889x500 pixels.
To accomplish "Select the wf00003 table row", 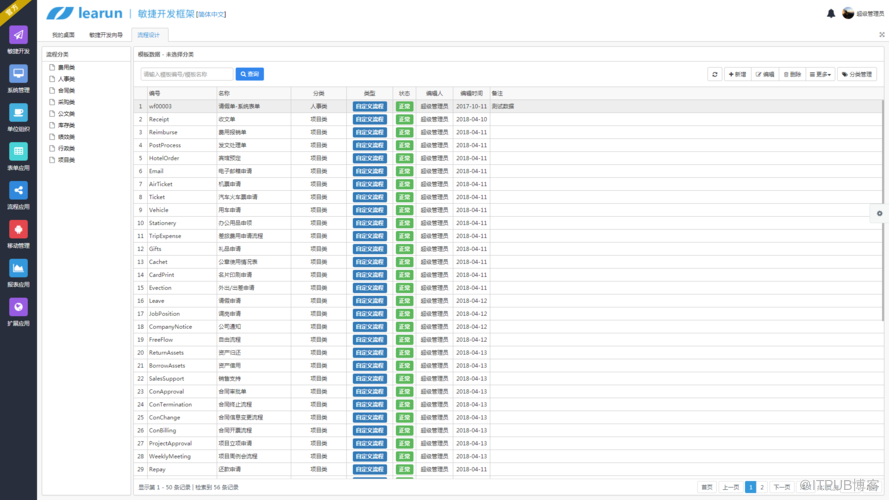I will (508, 106).
